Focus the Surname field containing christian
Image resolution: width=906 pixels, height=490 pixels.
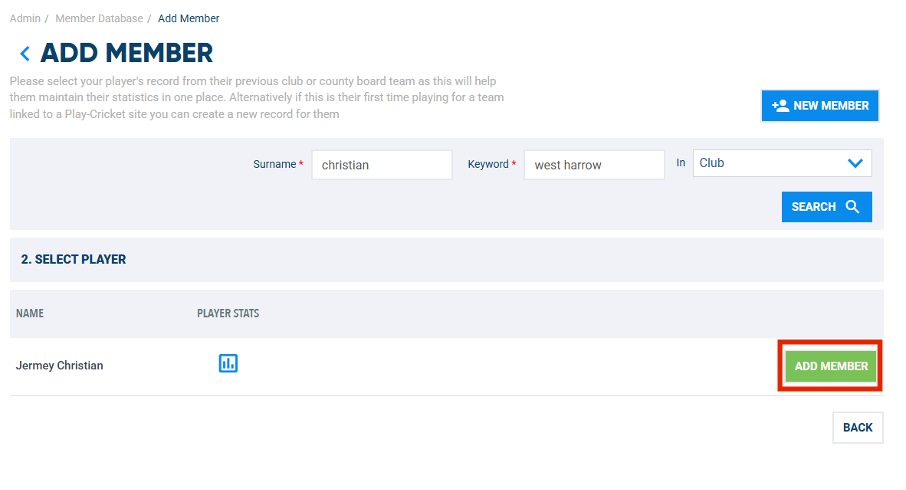tap(381, 165)
